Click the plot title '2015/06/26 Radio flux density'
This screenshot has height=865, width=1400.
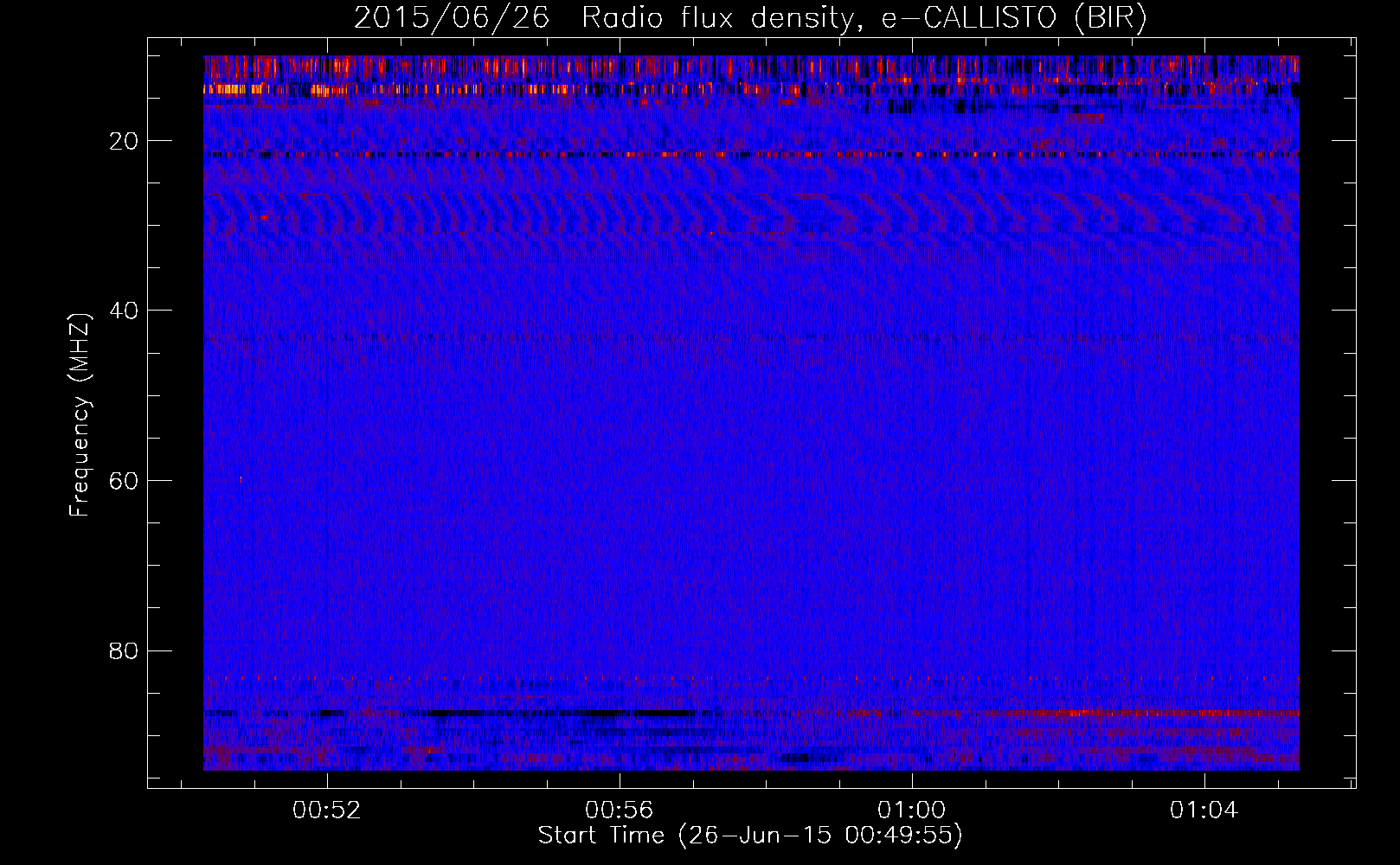(750, 18)
